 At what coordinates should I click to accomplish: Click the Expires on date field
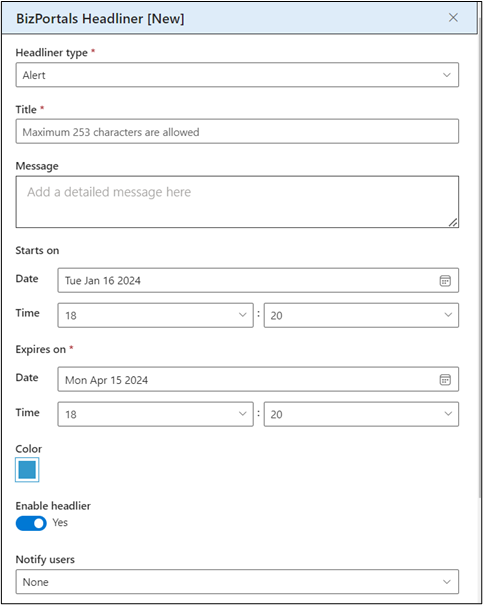coord(258,380)
